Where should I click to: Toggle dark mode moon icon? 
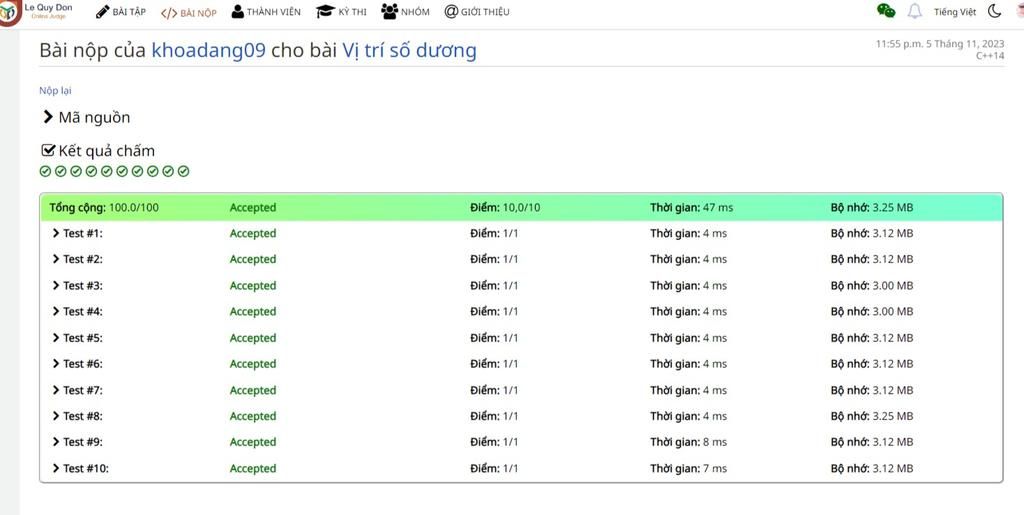click(x=994, y=11)
